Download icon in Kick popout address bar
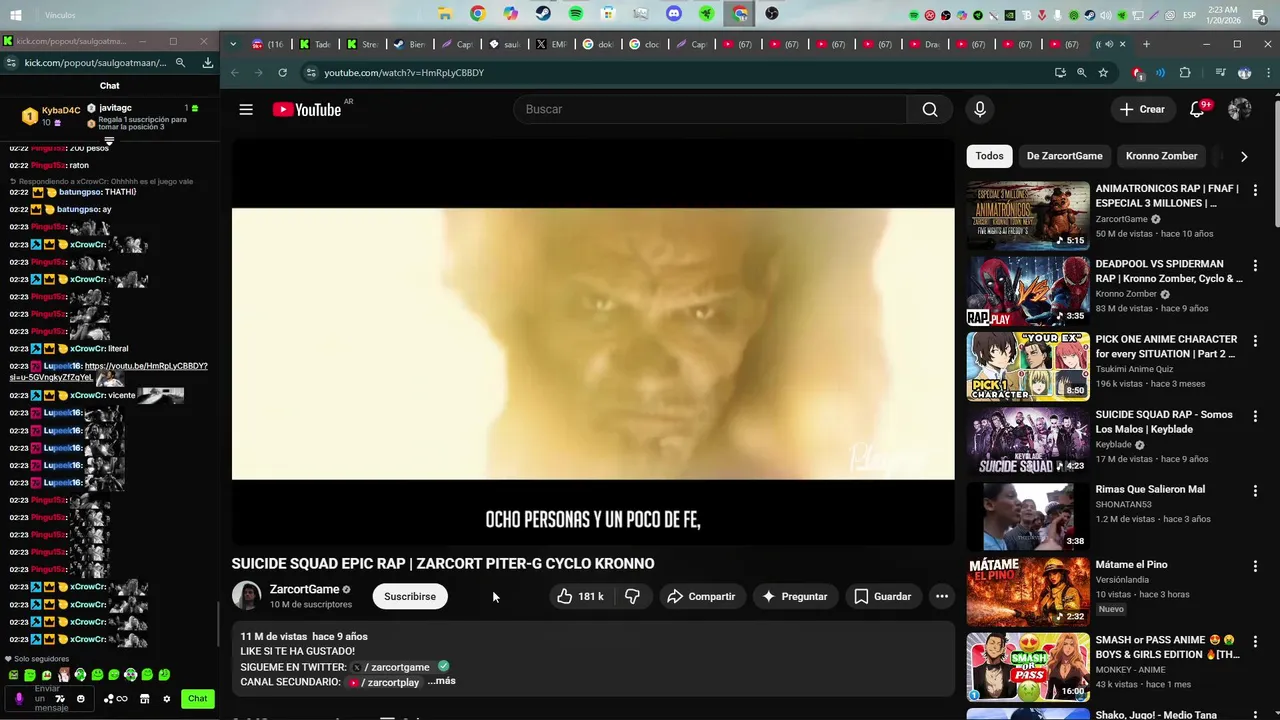 pyautogui.click(x=207, y=62)
